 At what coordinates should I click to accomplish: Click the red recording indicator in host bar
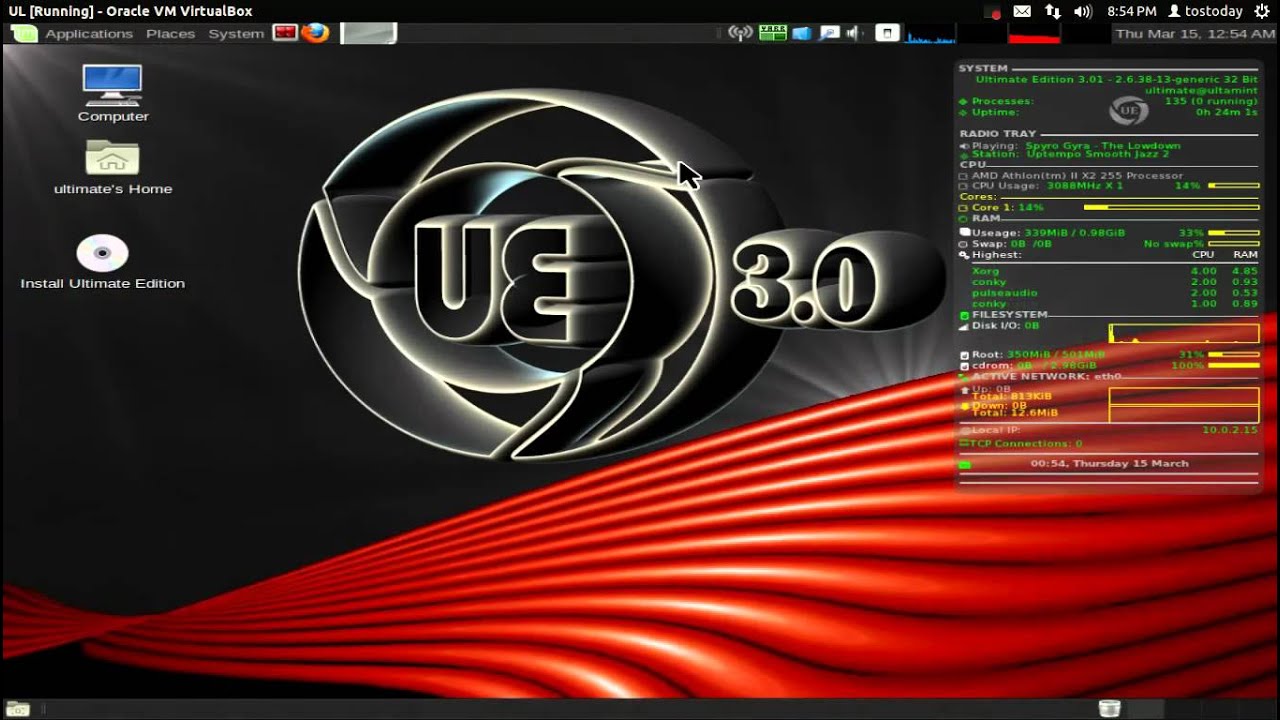point(993,12)
